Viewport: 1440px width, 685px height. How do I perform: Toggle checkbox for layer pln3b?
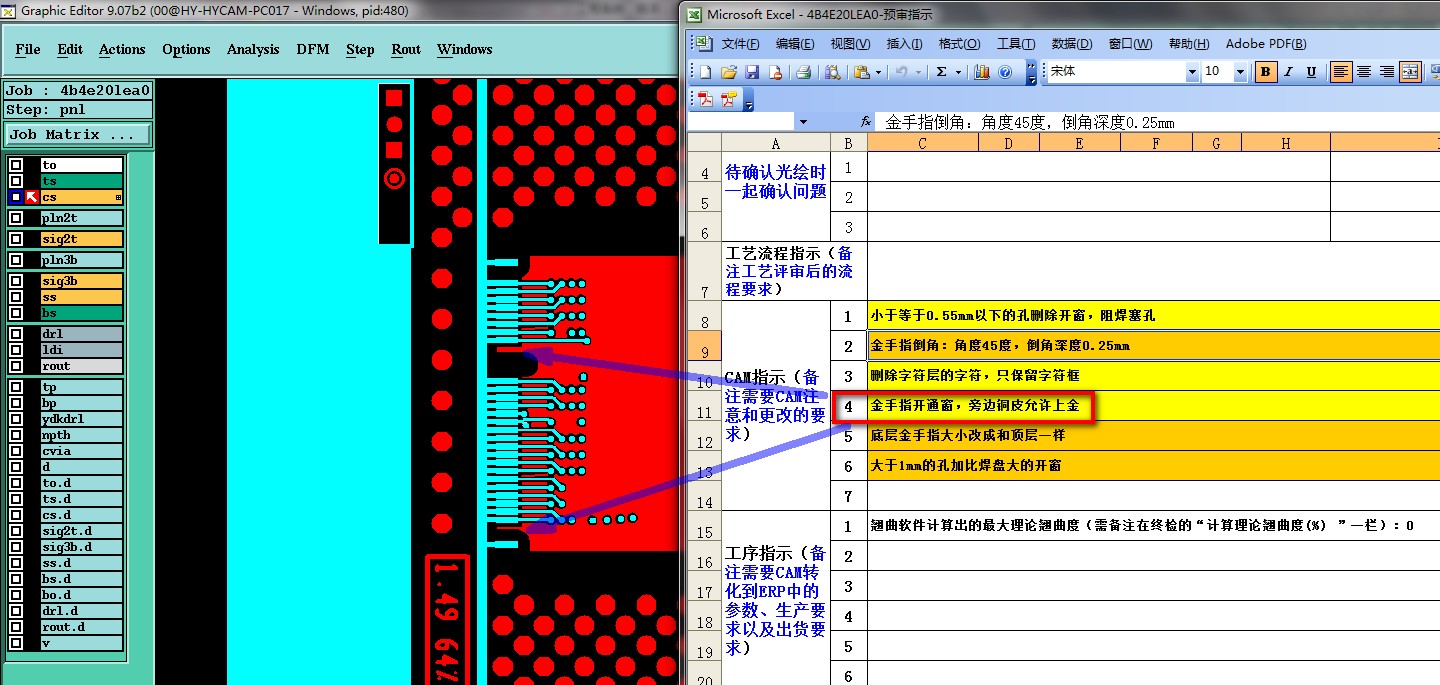[16, 261]
